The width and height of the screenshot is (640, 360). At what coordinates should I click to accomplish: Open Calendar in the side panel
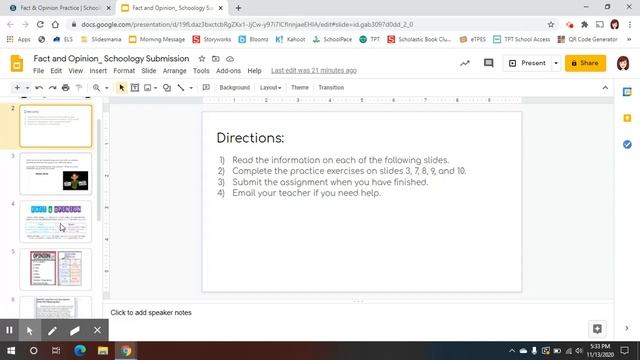click(x=627, y=92)
